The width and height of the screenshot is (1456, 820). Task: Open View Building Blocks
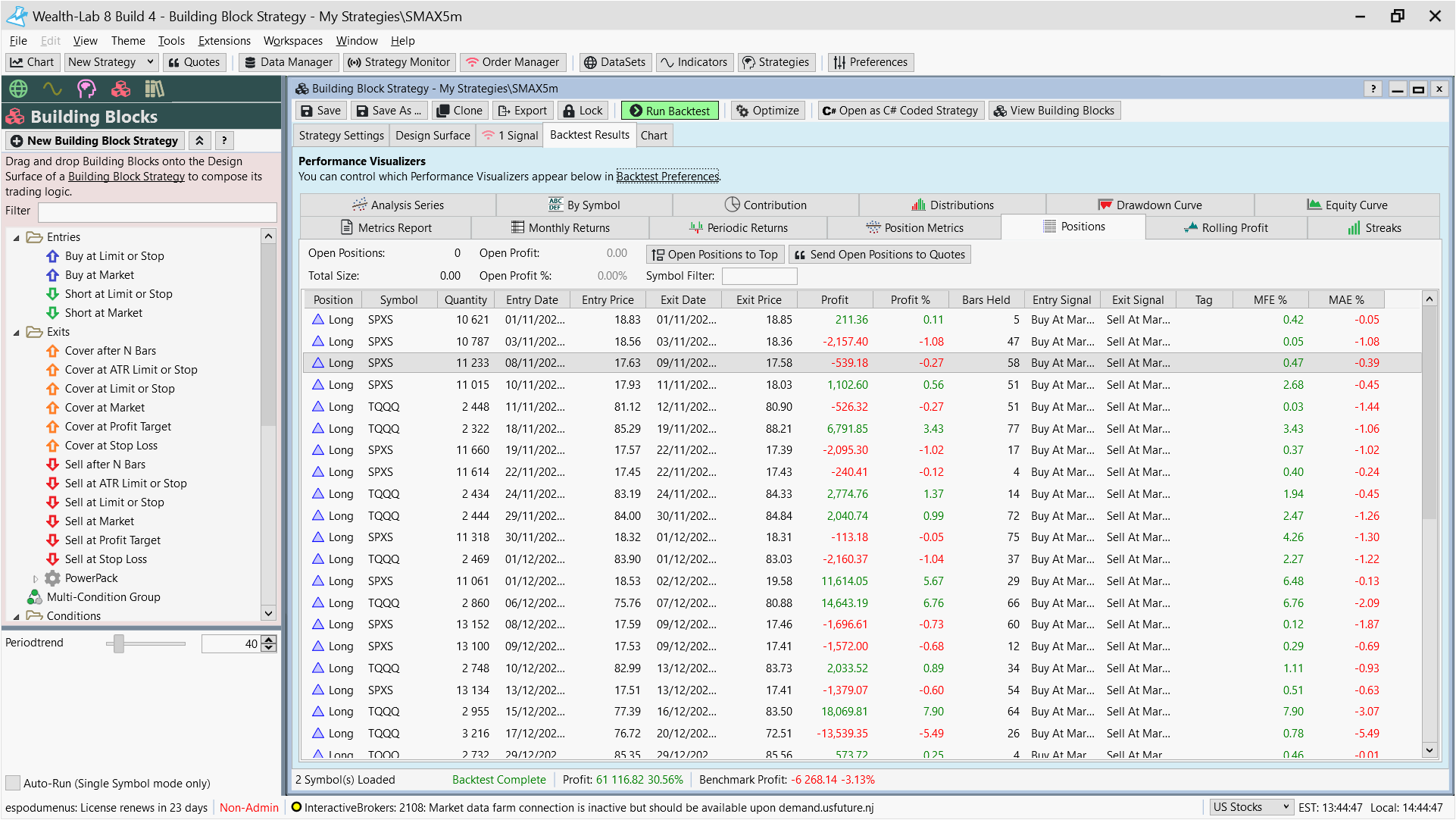(1054, 111)
